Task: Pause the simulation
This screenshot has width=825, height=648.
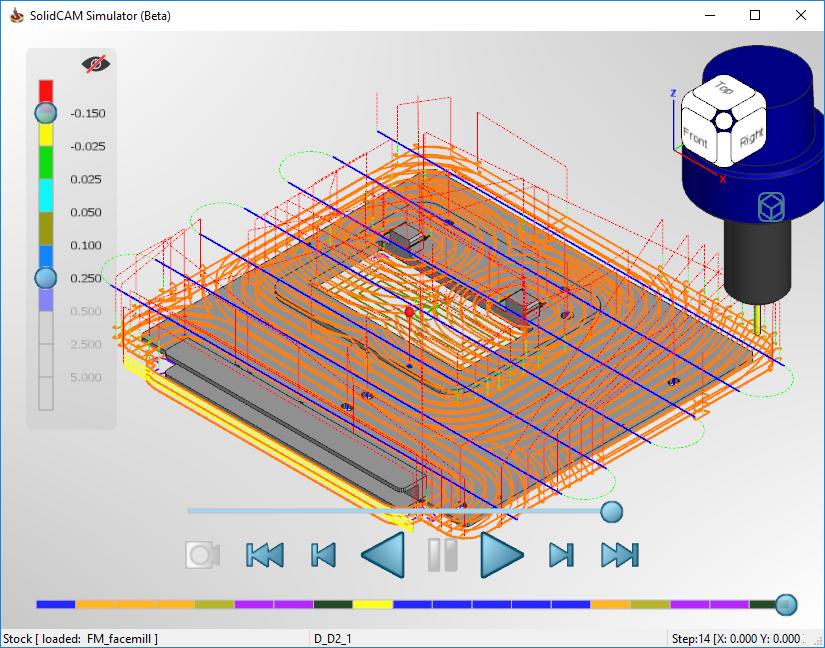Action: coord(442,555)
